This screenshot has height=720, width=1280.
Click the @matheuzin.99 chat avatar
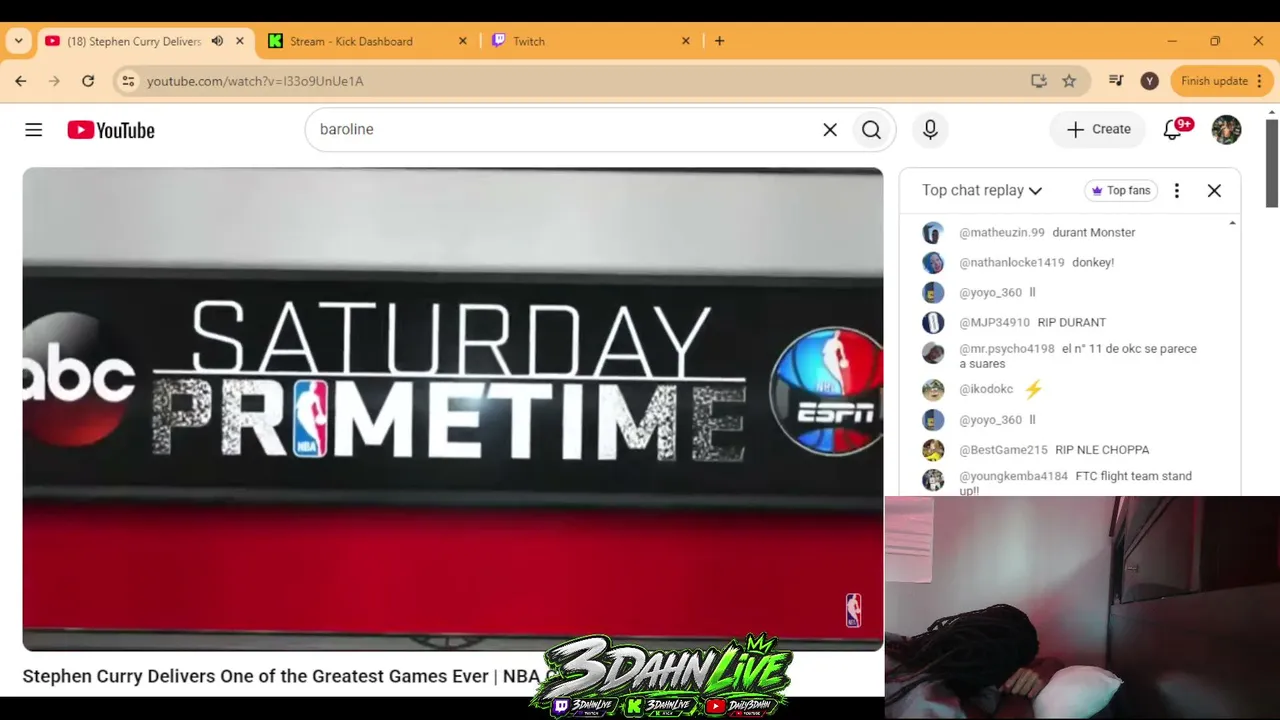coord(933,233)
